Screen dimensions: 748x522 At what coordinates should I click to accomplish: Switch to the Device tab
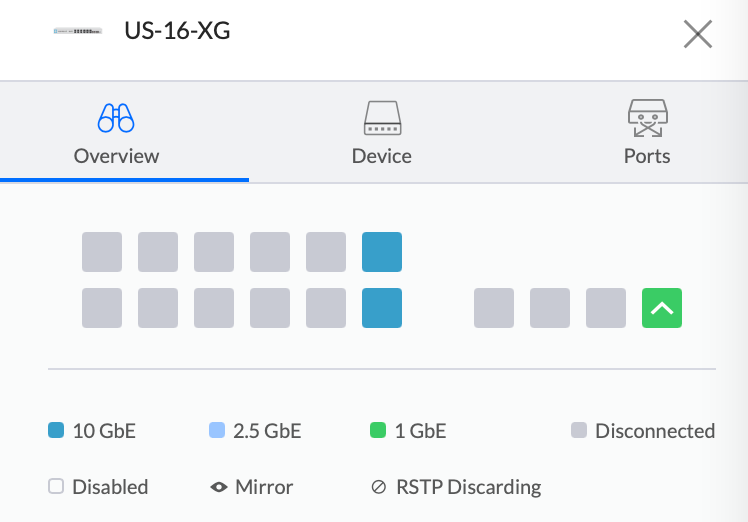(x=381, y=156)
